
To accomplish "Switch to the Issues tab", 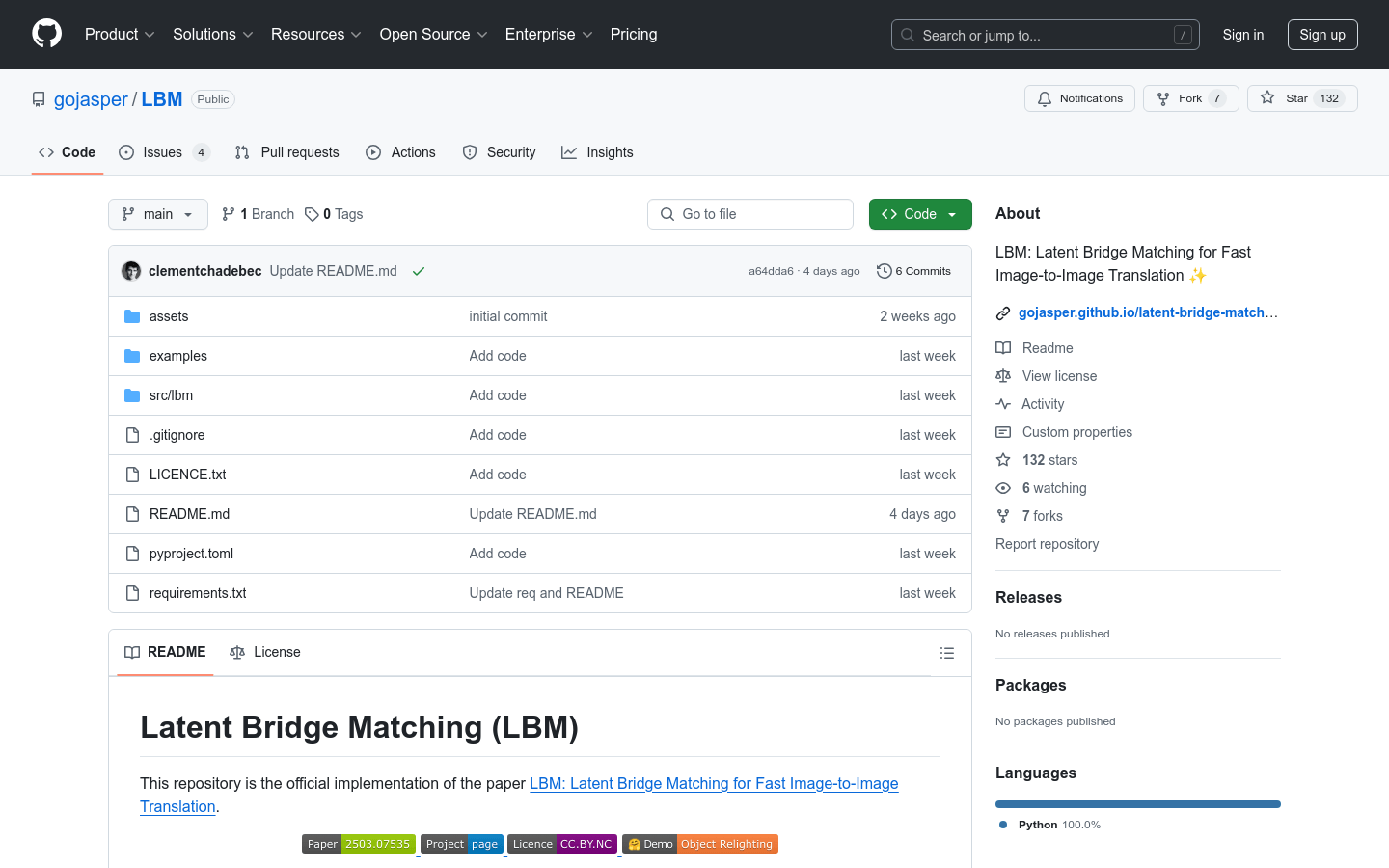I will [x=163, y=152].
